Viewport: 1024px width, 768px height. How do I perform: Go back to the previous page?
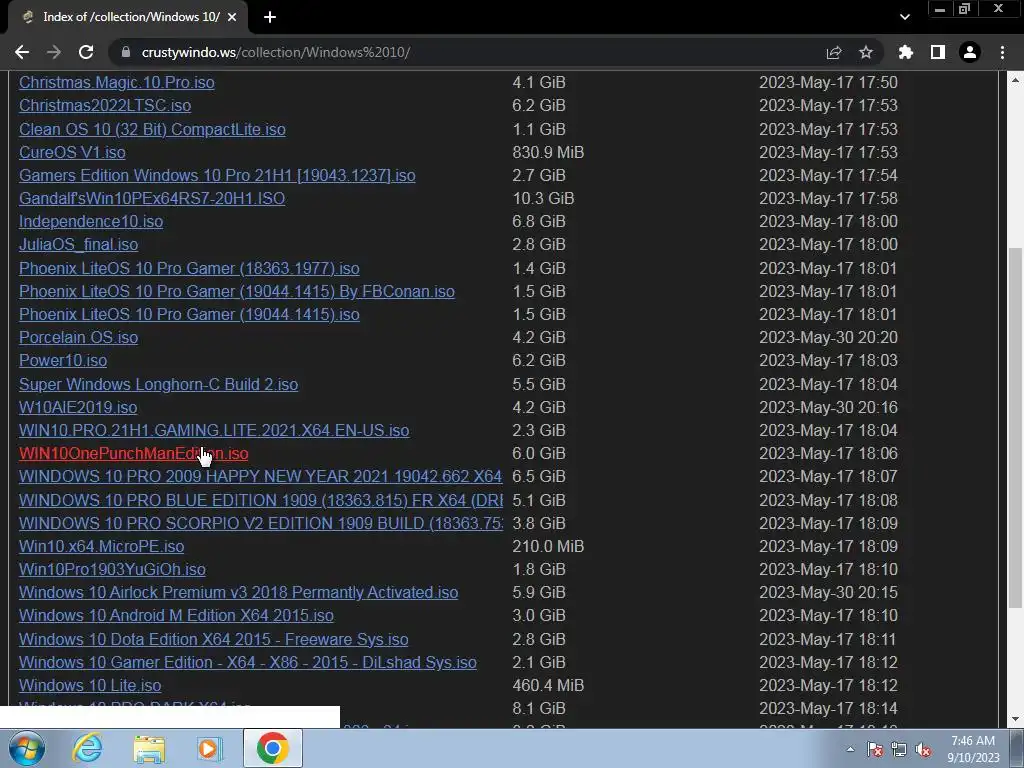point(22,52)
